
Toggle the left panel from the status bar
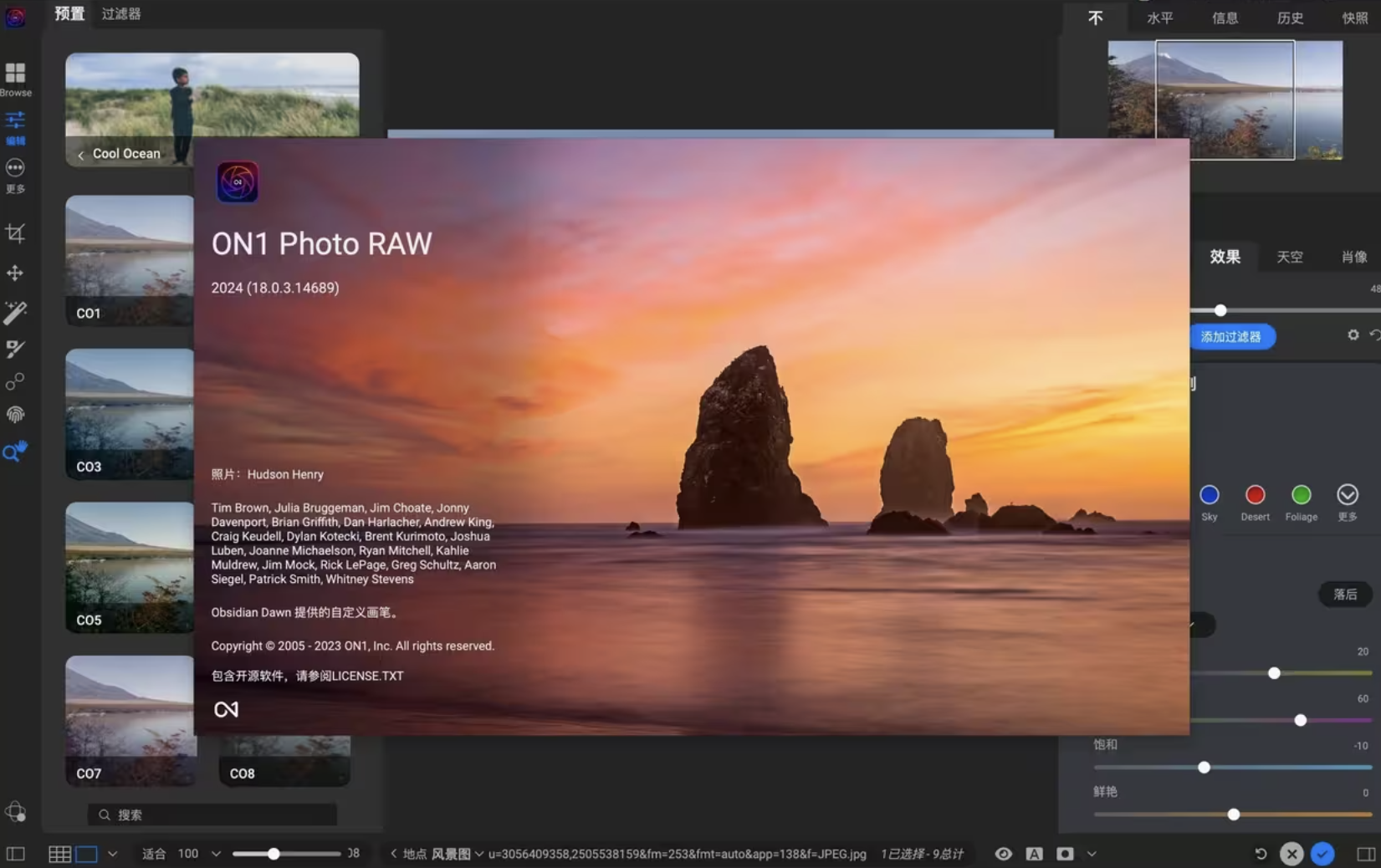15,854
